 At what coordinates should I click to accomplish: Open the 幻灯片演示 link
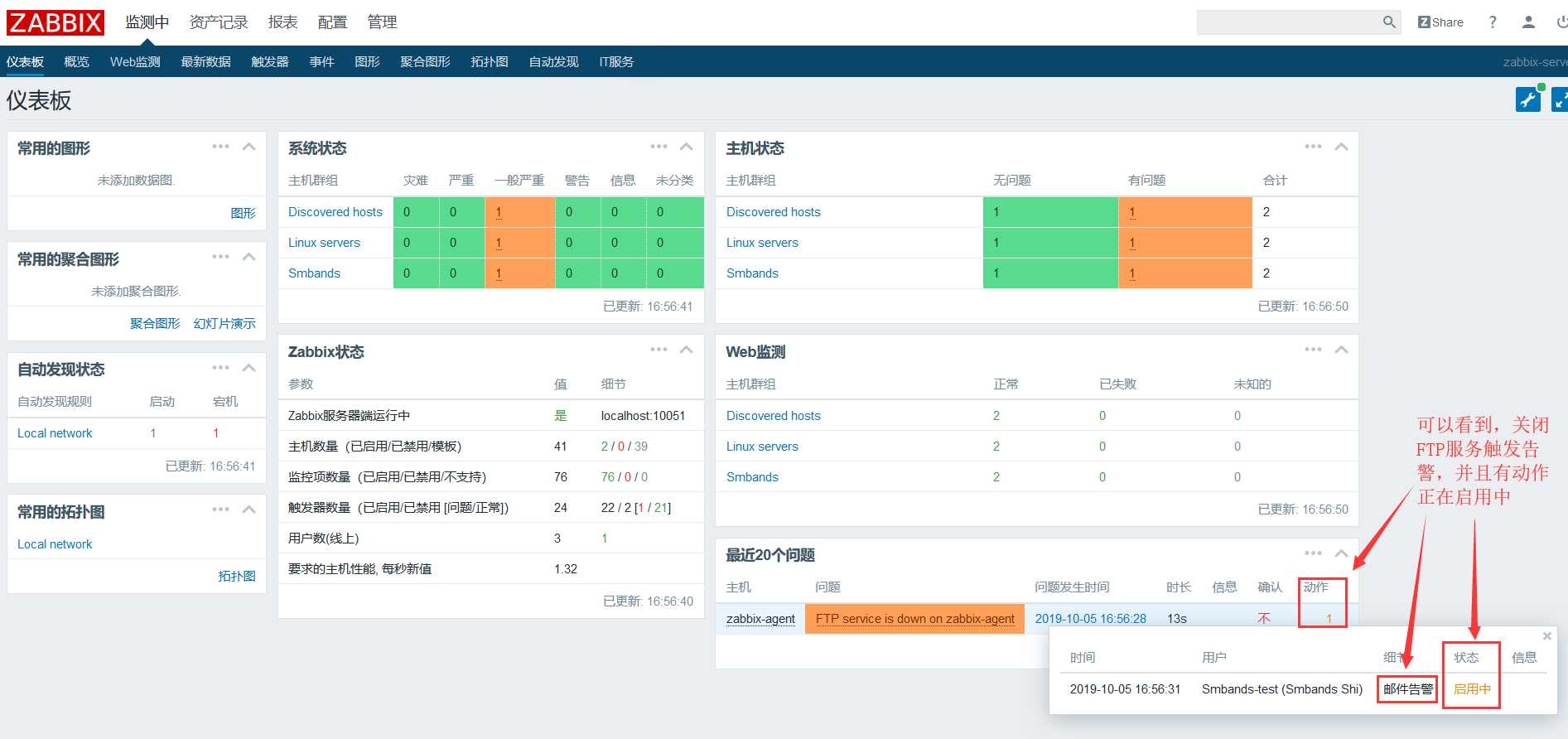pyautogui.click(x=224, y=323)
